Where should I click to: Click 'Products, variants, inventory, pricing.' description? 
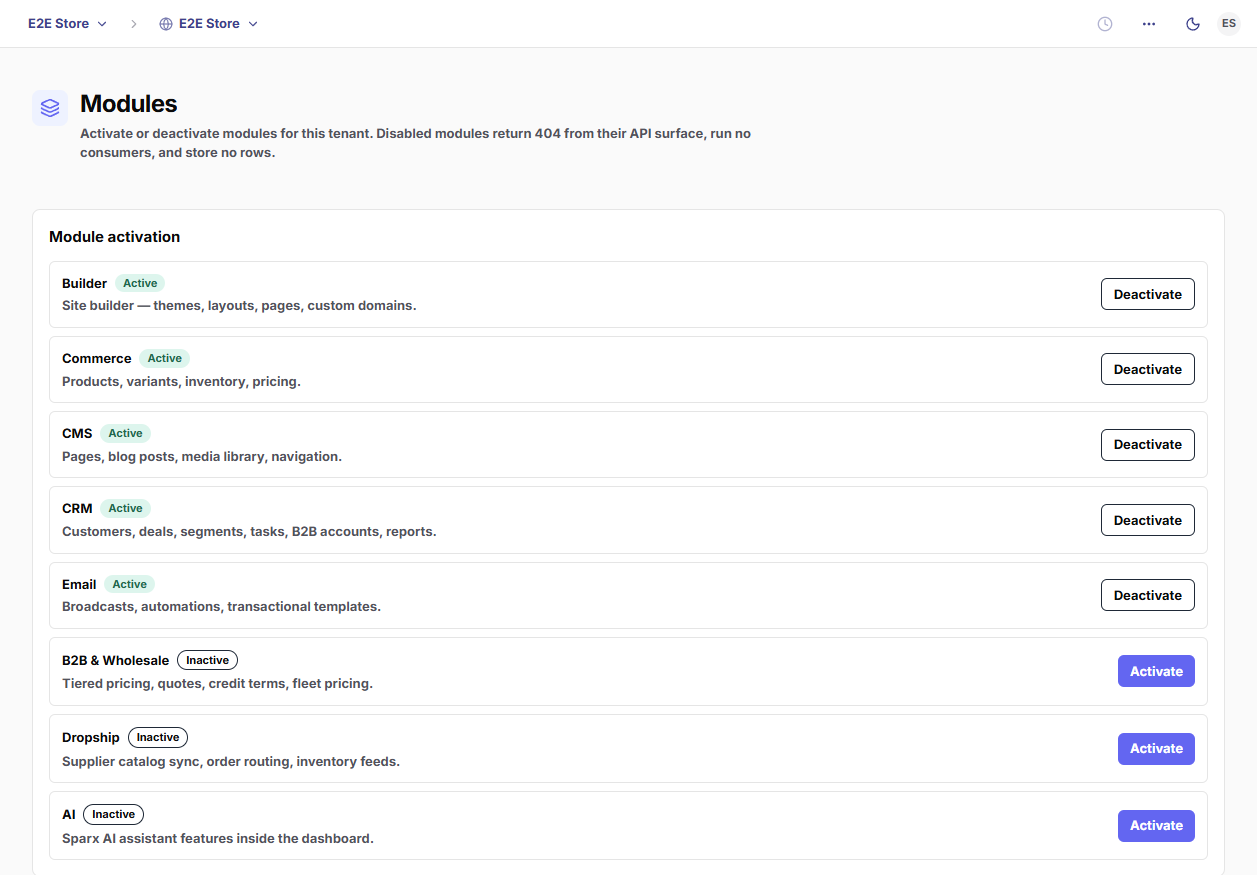[181, 382]
